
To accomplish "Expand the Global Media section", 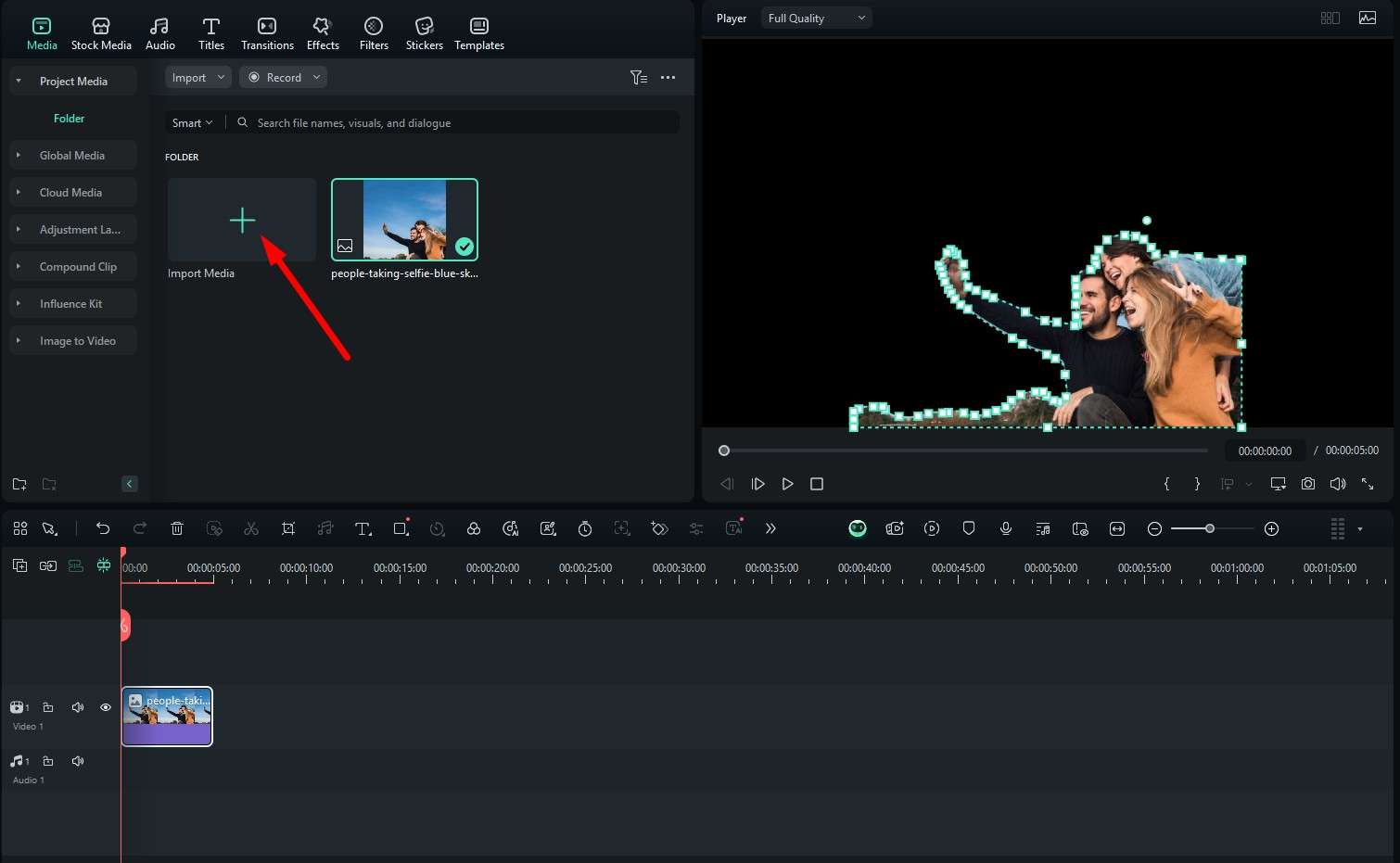I will coord(19,156).
